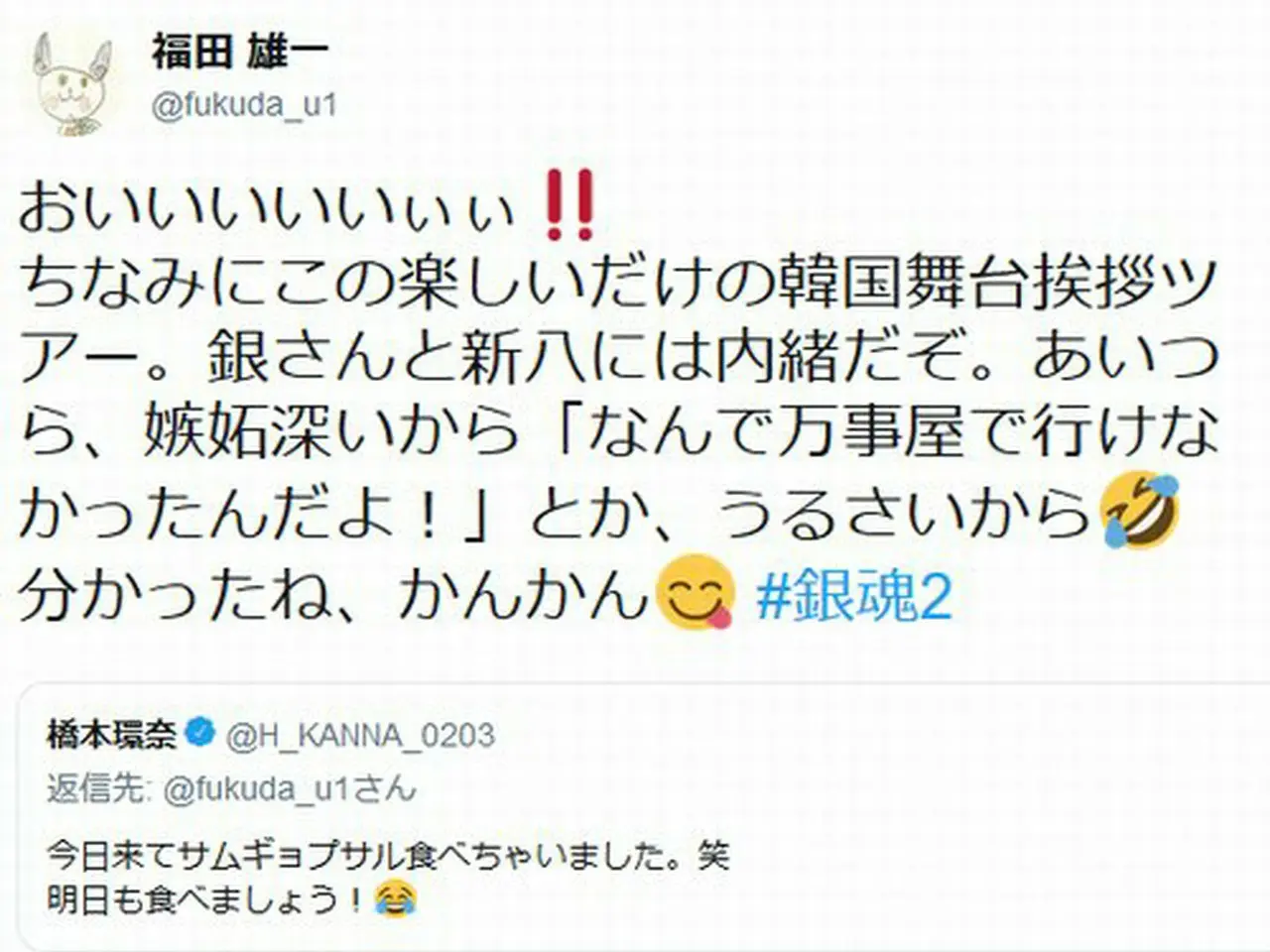Open the #銀魂2 hashtag link
The height and width of the screenshot is (952, 1270).
[x=853, y=597]
